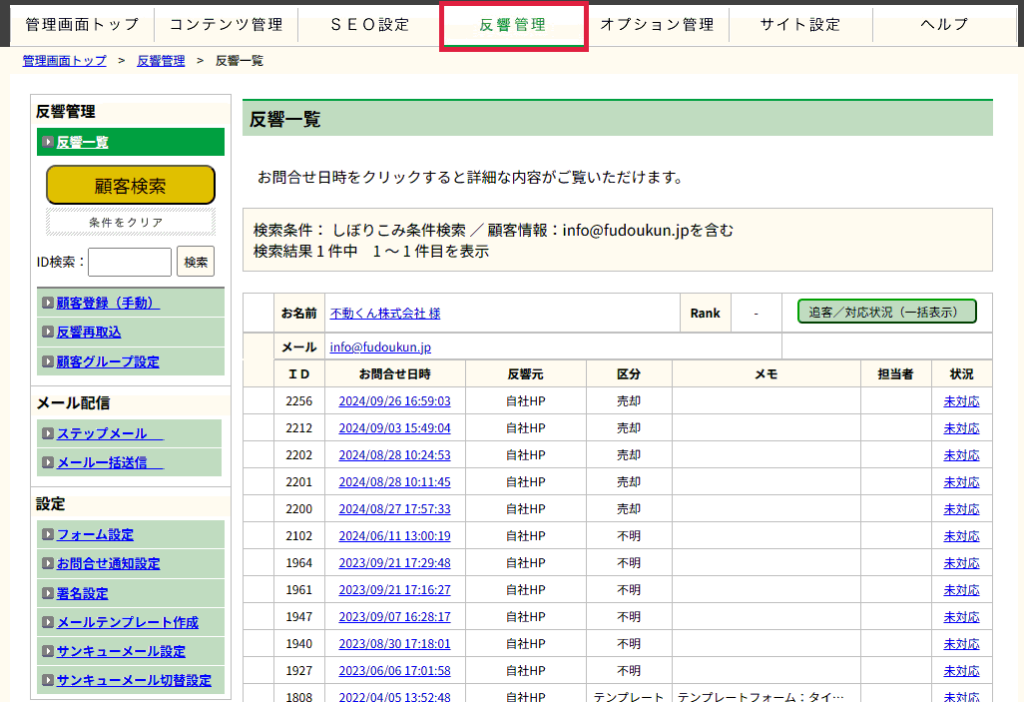1024x702 pixels.
Task: Open ステップメール in the sidebar
Action: pyautogui.click(x=102, y=434)
